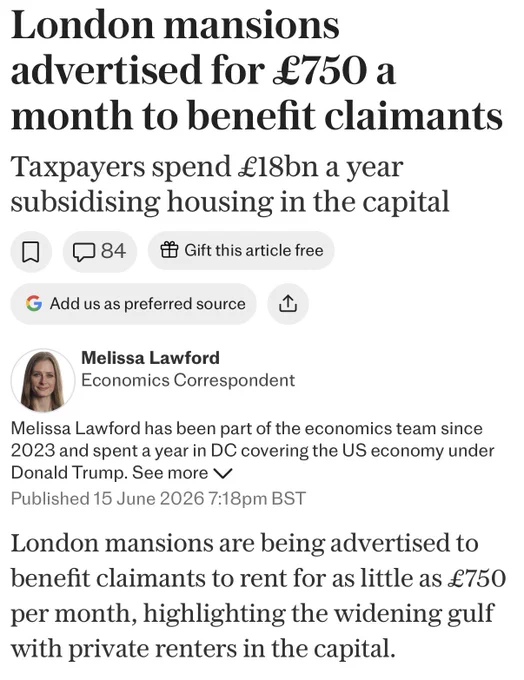Screen dimensions: 524x680
Task: Choose 'Add us as preferred source'
Action: tap(147, 304)
